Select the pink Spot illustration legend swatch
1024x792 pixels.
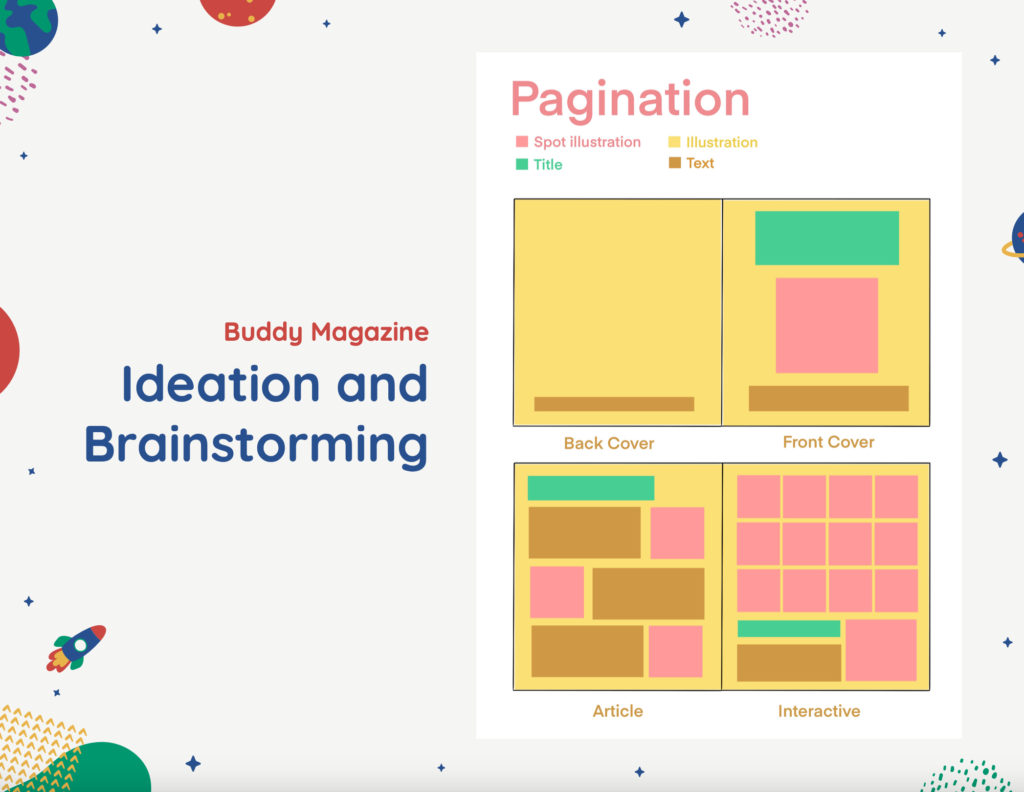coord(522,142)
